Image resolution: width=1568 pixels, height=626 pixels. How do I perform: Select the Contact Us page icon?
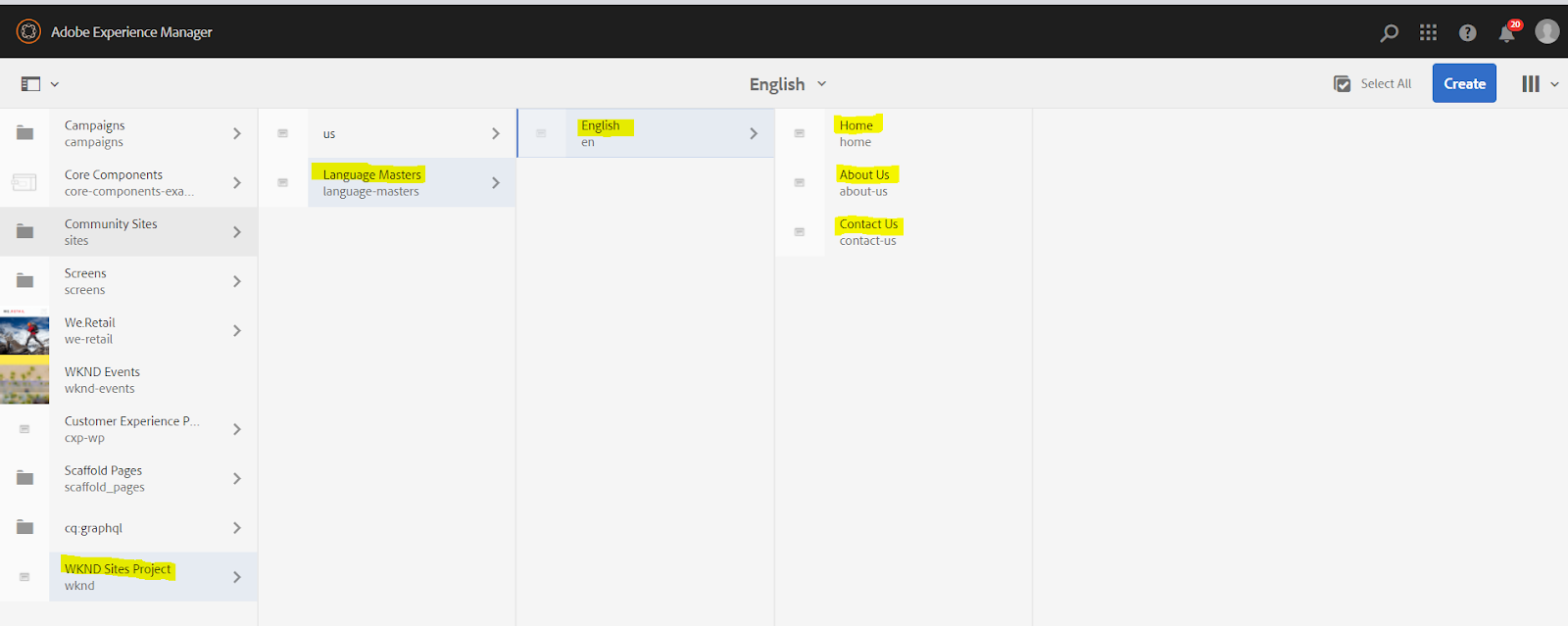point(800,232)
